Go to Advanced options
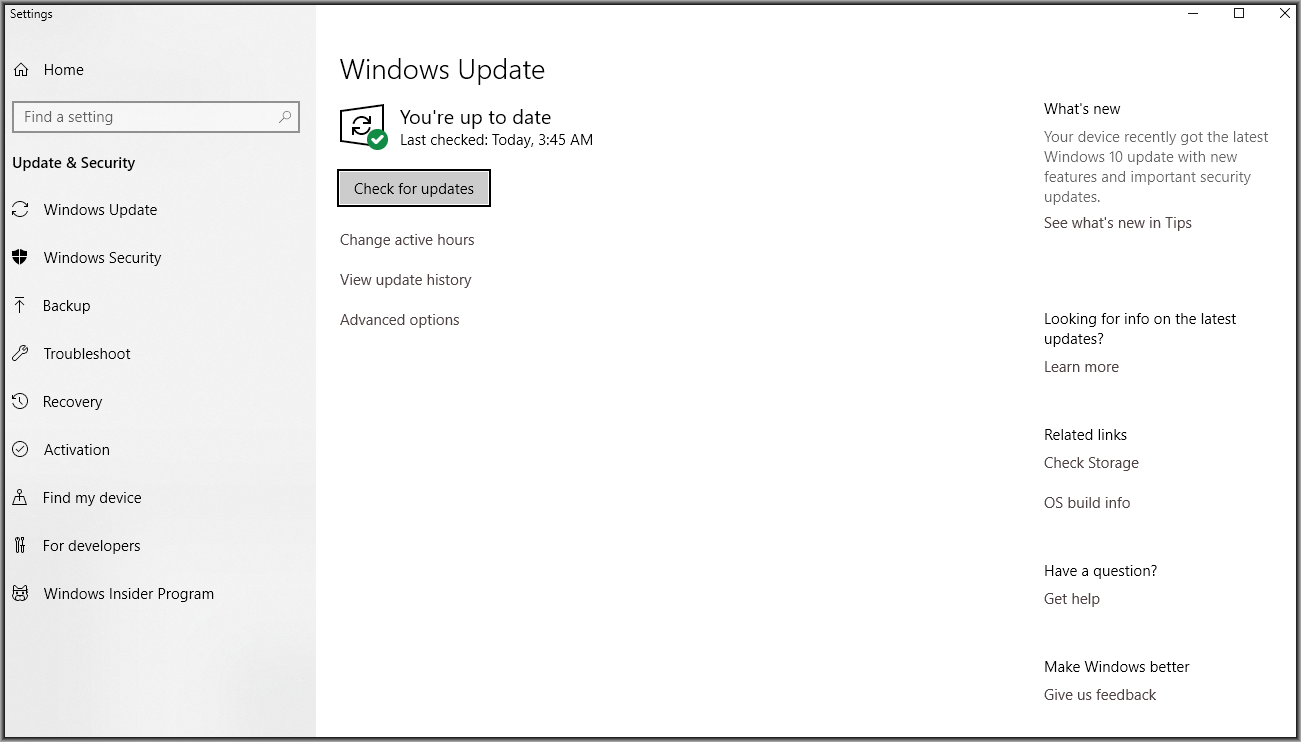This screenshot has width=1301, height=742. 399,320
